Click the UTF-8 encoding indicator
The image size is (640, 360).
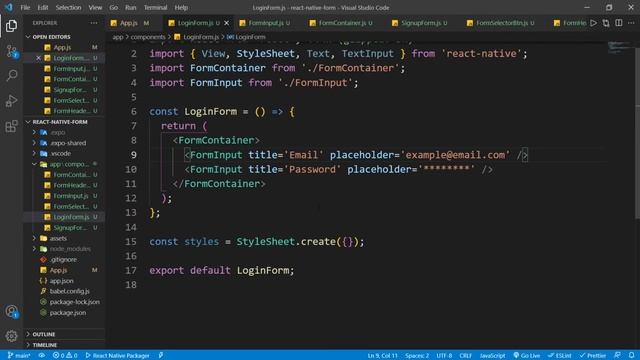(444, 356)
